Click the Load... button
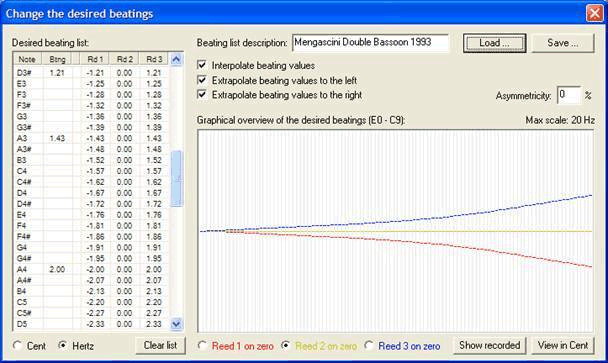The height and width of the screenshot is (363, 608). click(x=494, y=43)
